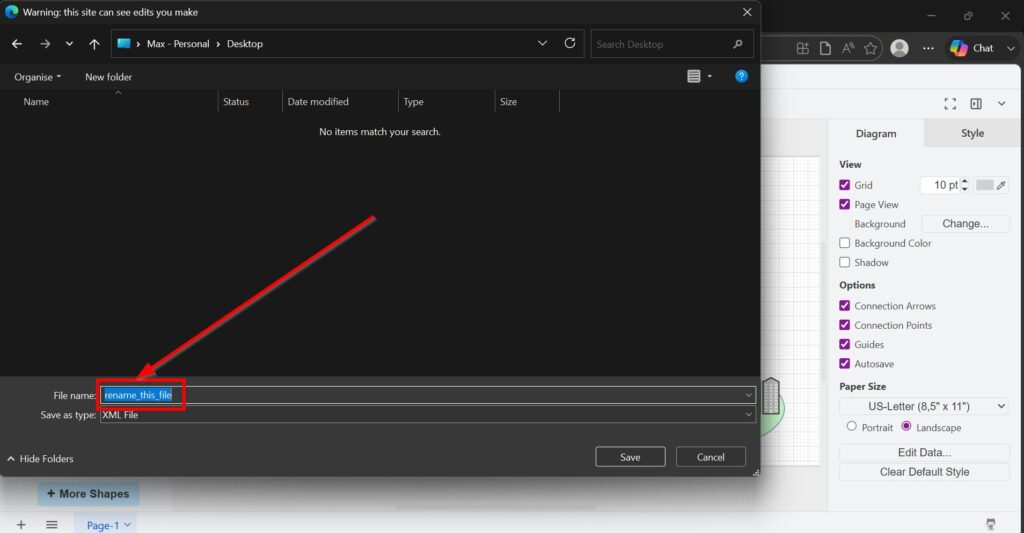
Task: Add page to Edge favorites star
Action: pos(871,48)
